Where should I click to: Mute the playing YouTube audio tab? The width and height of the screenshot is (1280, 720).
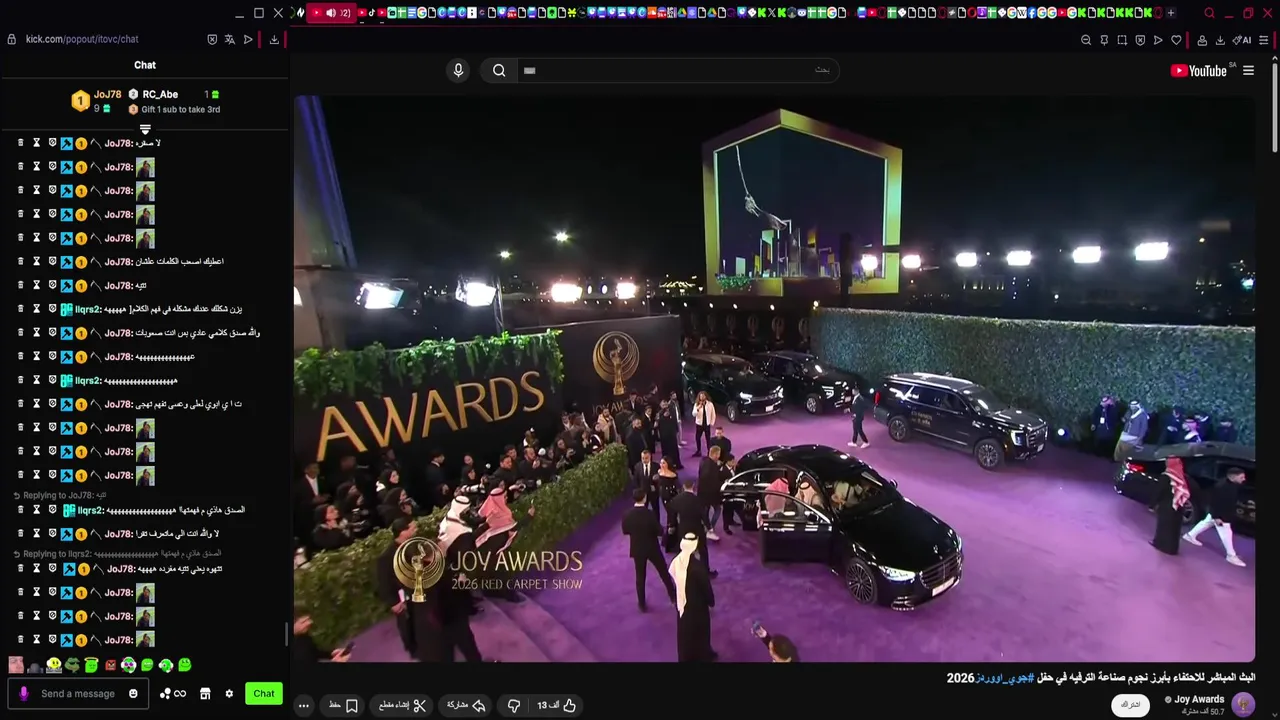(x=331, y=13)
